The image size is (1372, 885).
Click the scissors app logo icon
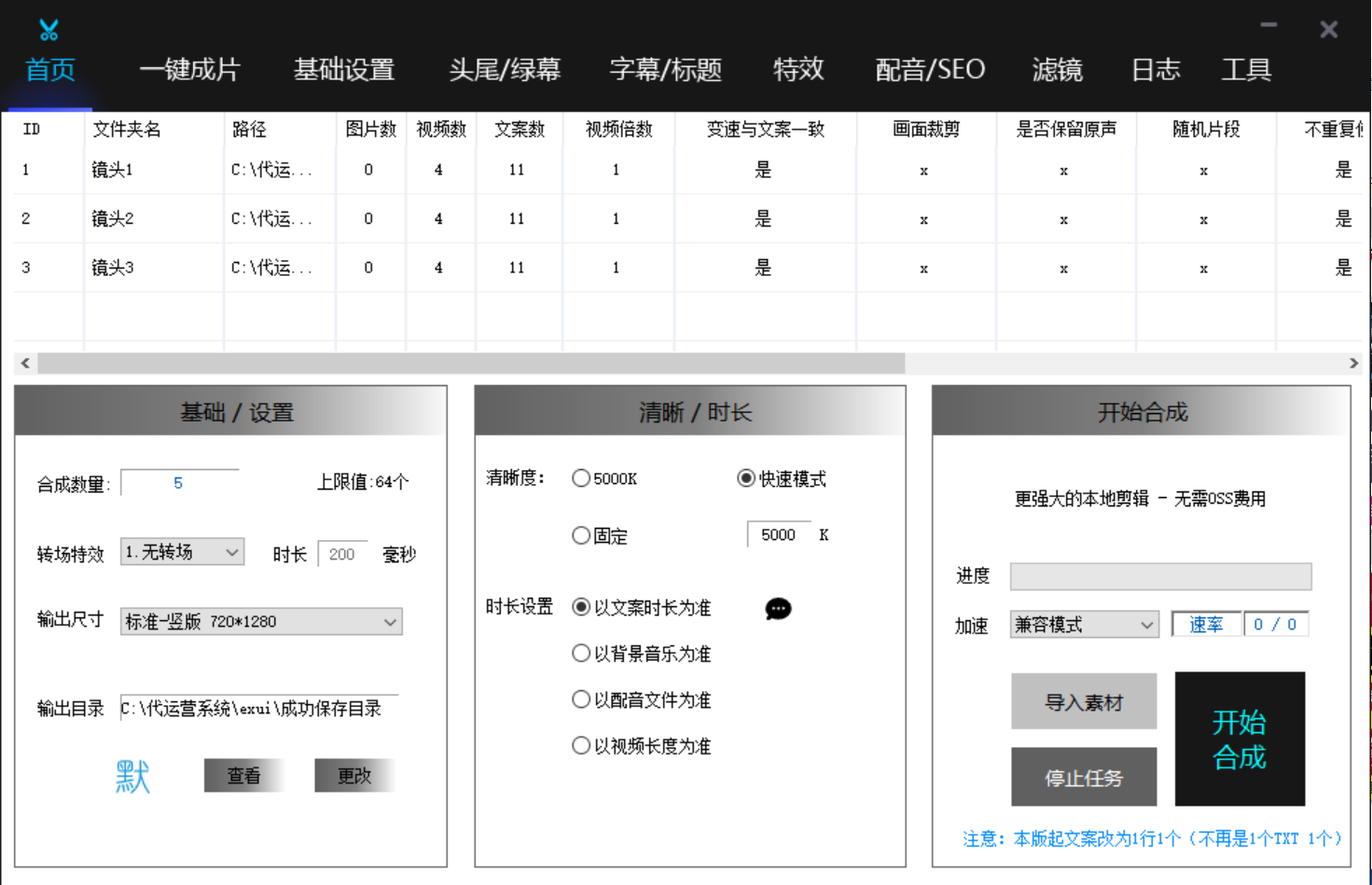coord(49,30)
